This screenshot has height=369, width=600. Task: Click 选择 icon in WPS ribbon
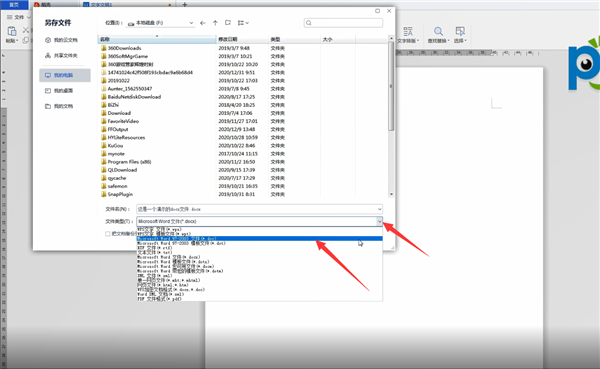[460, 31]
